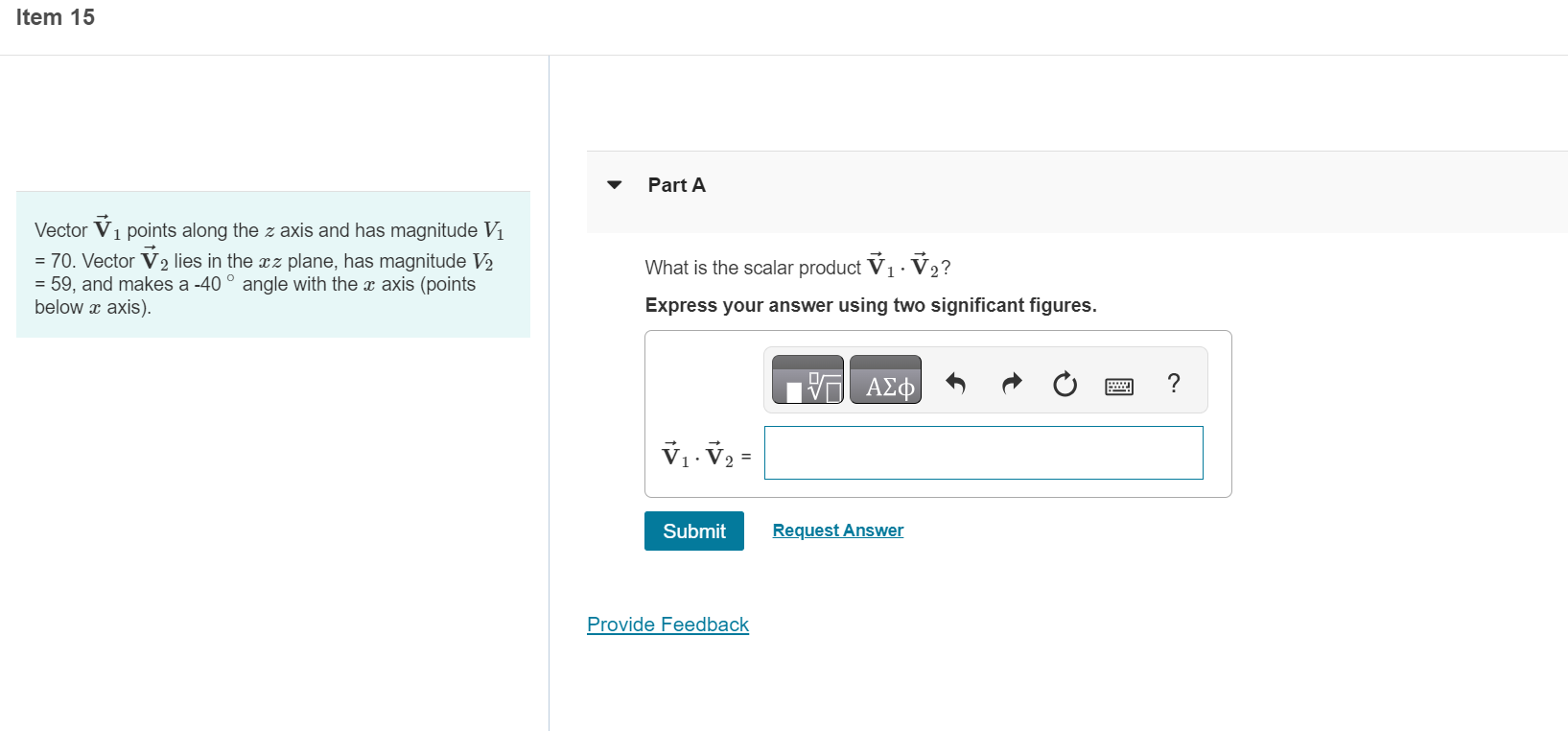
Task: Click Provide Feedback
Action: click(x=667, y=624)
